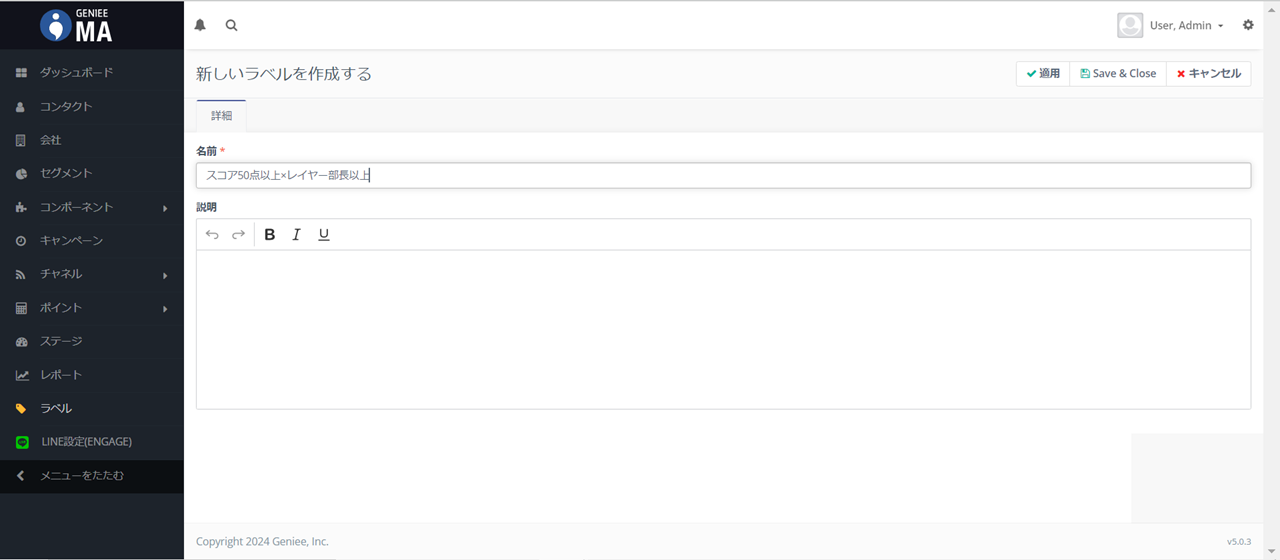Image resolution: width=1280 pixels, height=560 pixels.
Task: Expand the チャネル submenu
Action: [x=90, y=274]
